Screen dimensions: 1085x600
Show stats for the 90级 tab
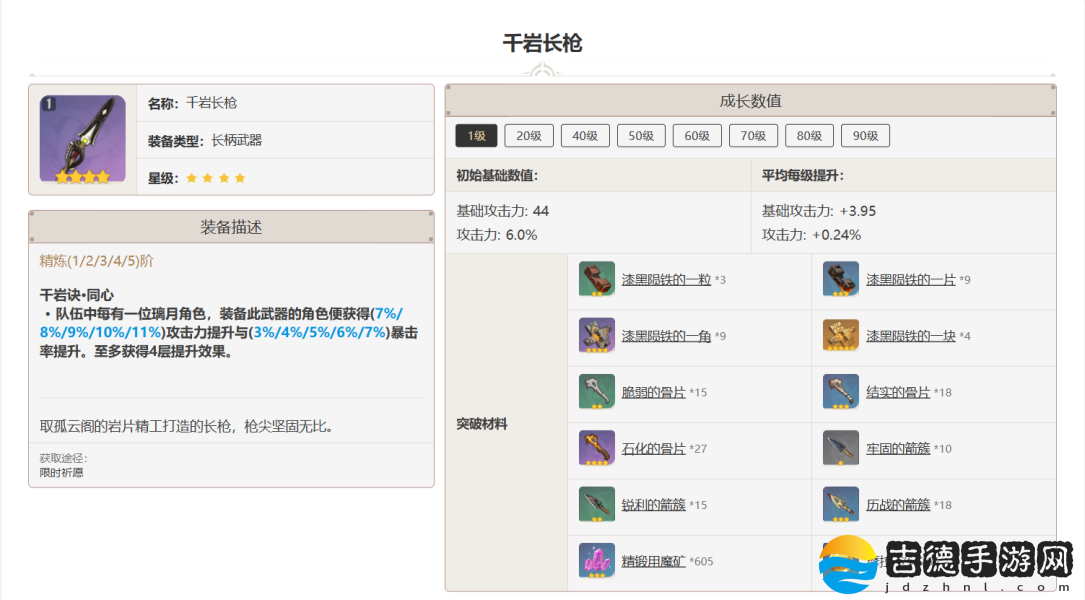tap(865, 136)
